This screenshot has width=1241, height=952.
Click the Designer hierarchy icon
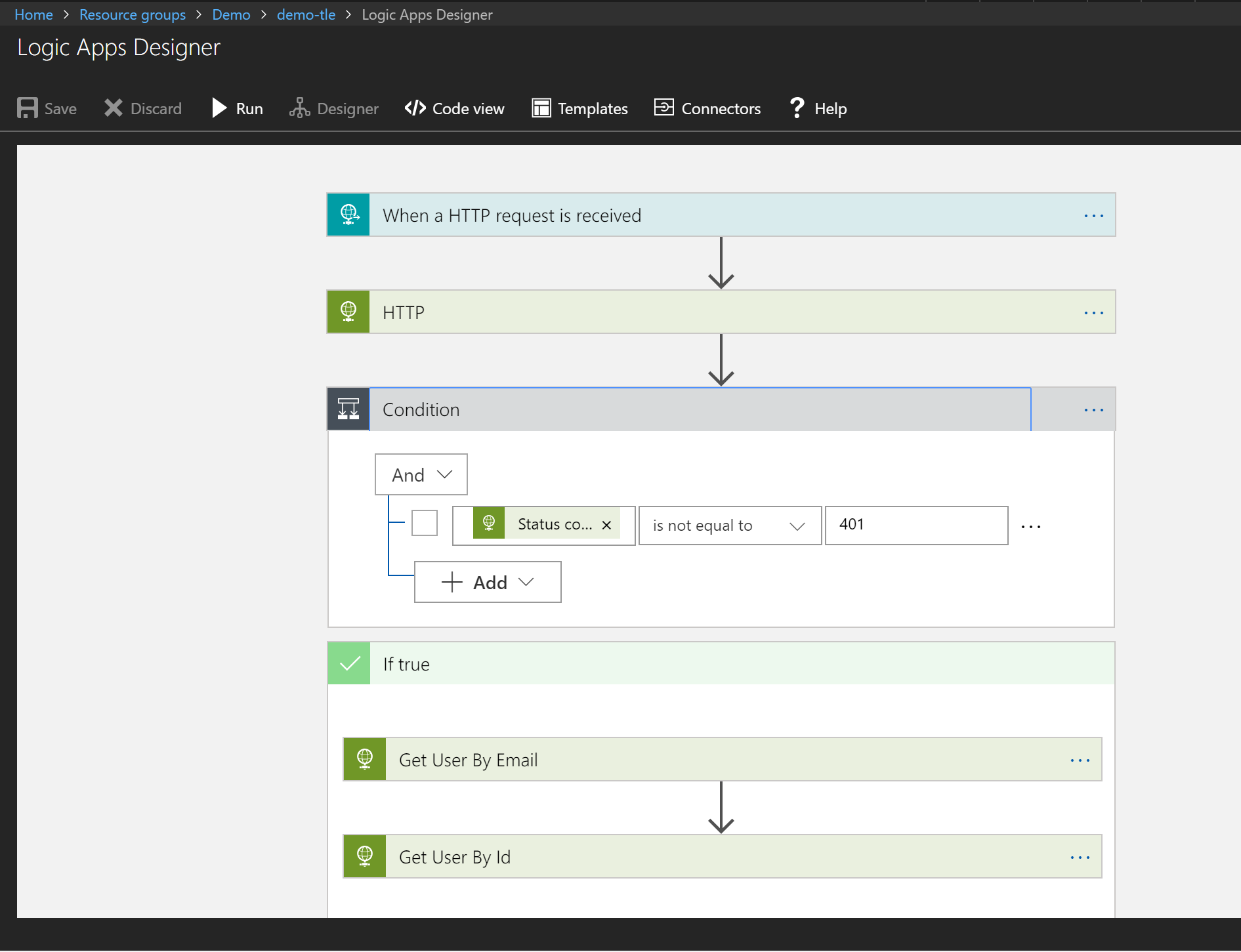pos(299,108)
